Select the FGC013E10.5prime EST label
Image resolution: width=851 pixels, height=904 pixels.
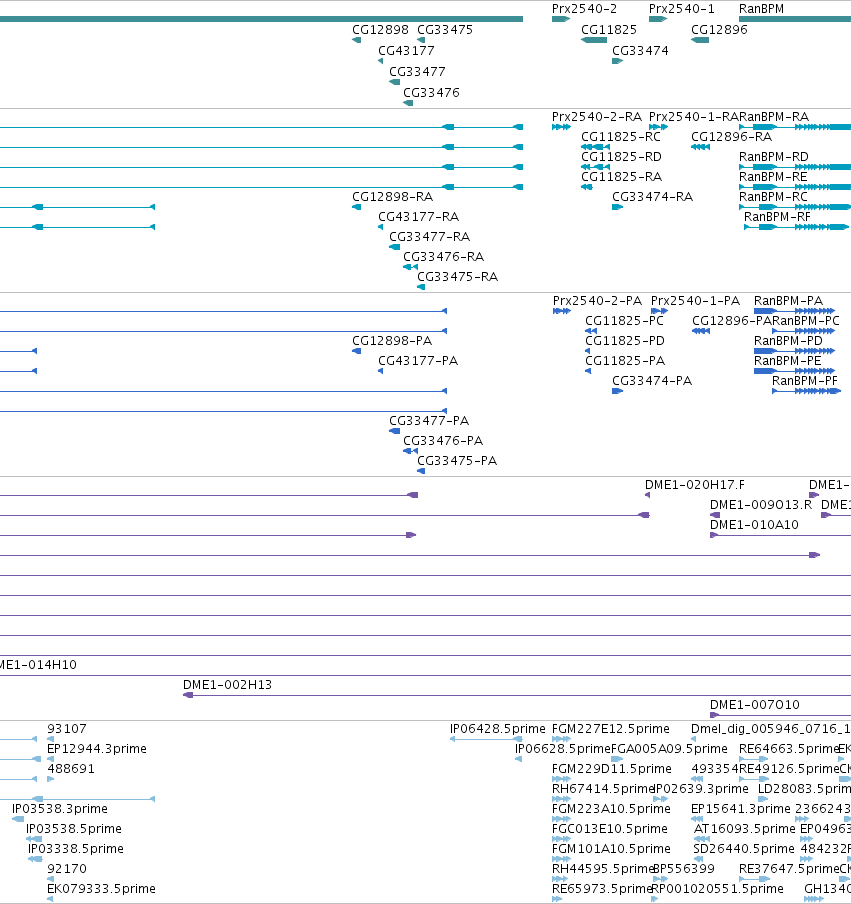pyautogui.click(x=609, y=828)
